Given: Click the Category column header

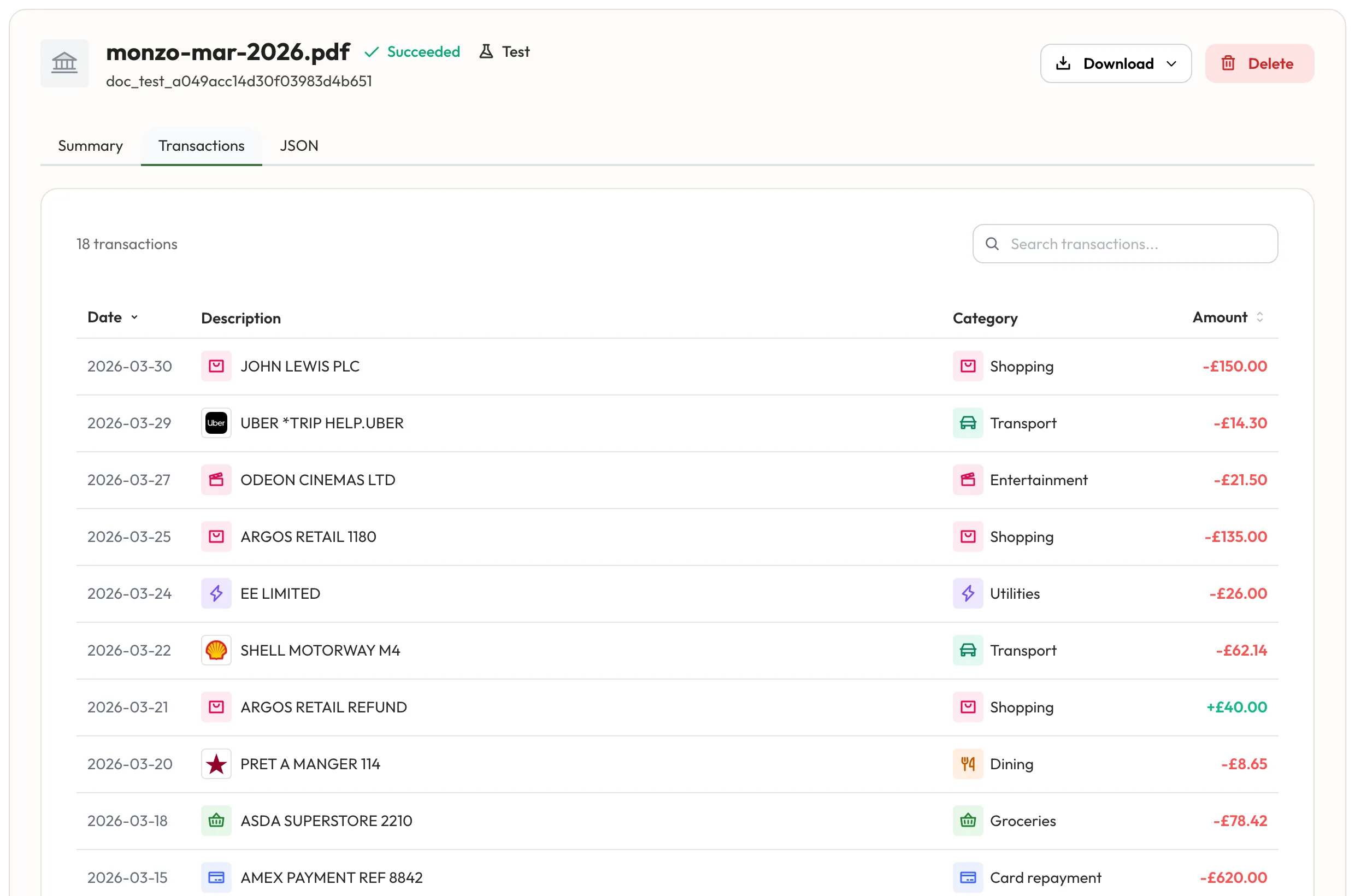Looking at the screenshot, I should click(x=985, y=319).
